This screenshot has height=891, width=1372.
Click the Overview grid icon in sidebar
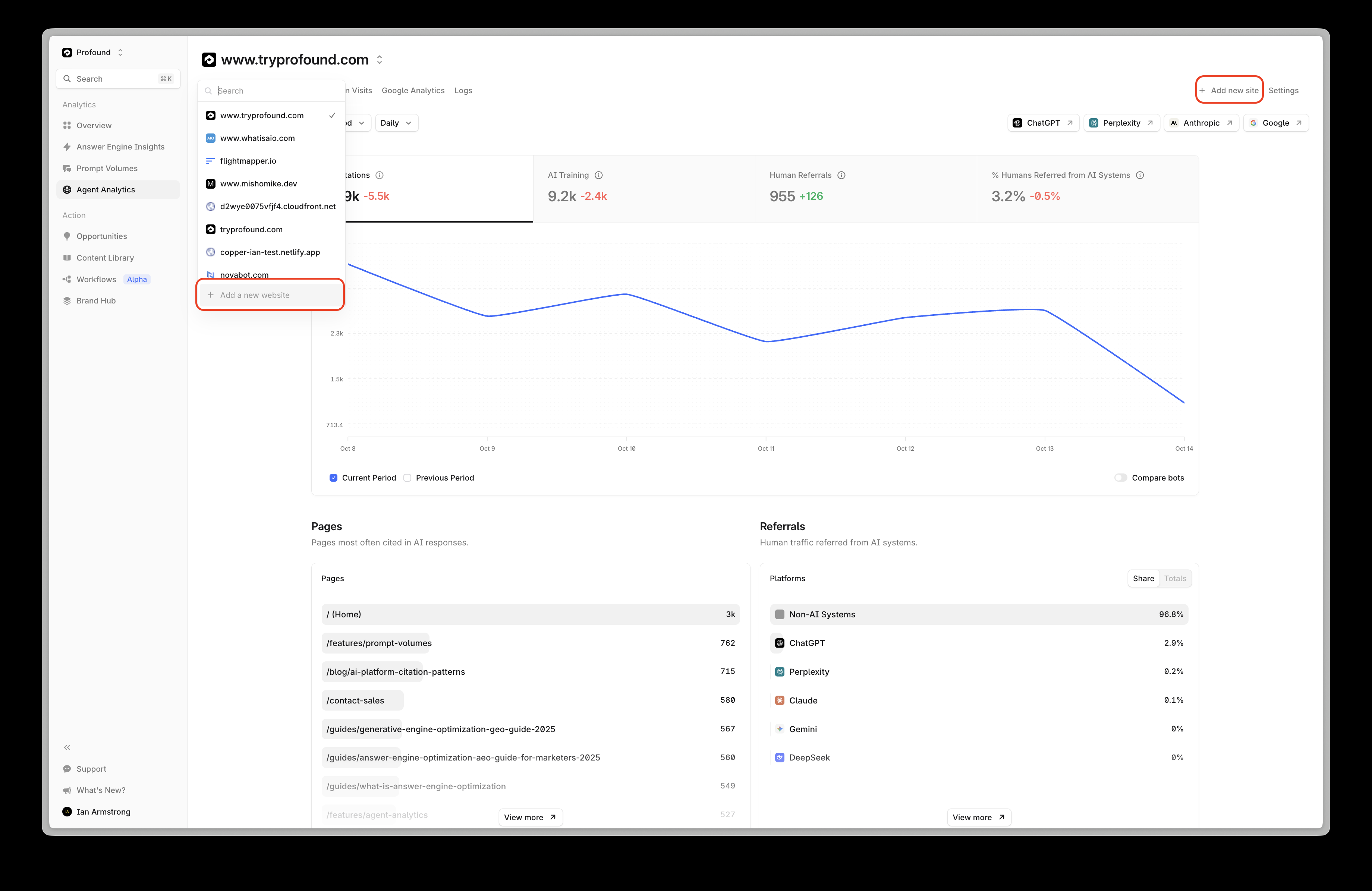67,126
